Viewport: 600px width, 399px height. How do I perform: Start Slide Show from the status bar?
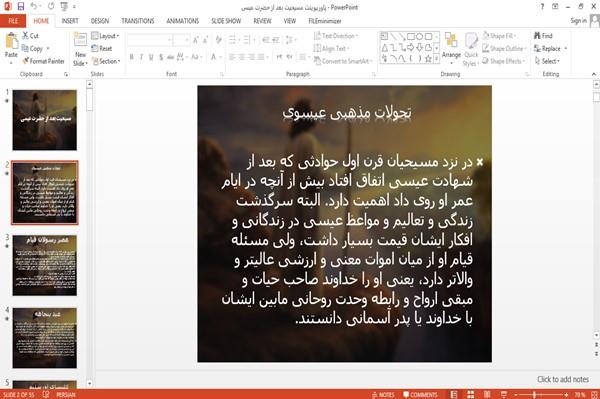pyautogui.click(x=504, y=394)
